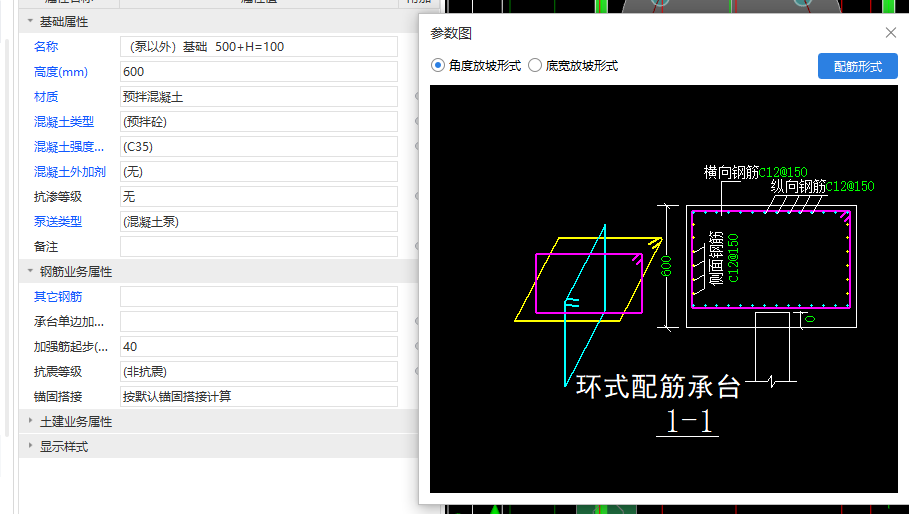Edit 横向钢筋 value C12@150 in diagram
The image size is (909, 514).
pyautogui.click(x=783, y=172)
